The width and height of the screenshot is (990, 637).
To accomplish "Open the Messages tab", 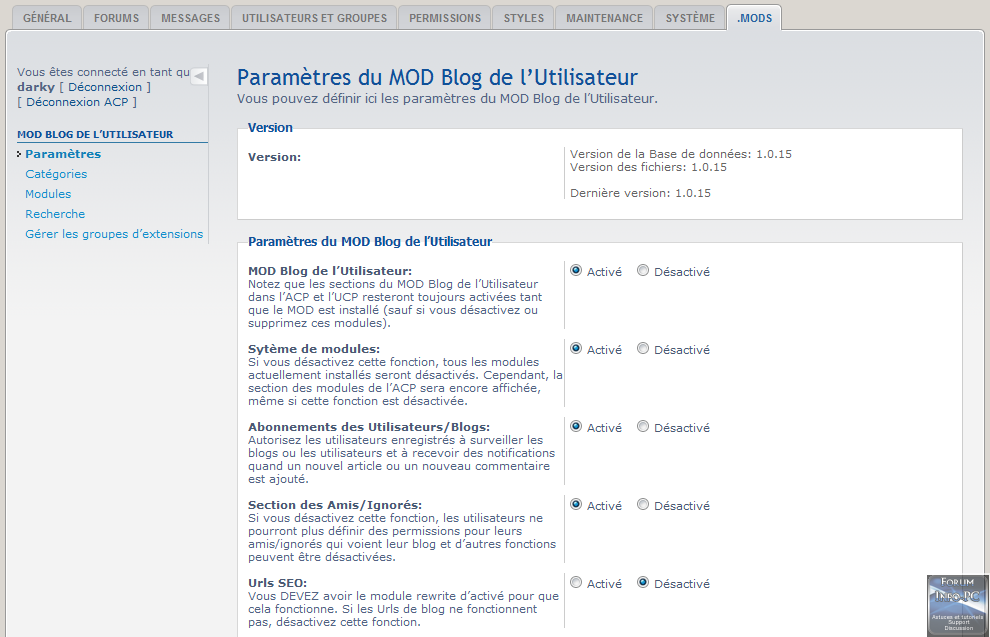I will click(190, 18).
